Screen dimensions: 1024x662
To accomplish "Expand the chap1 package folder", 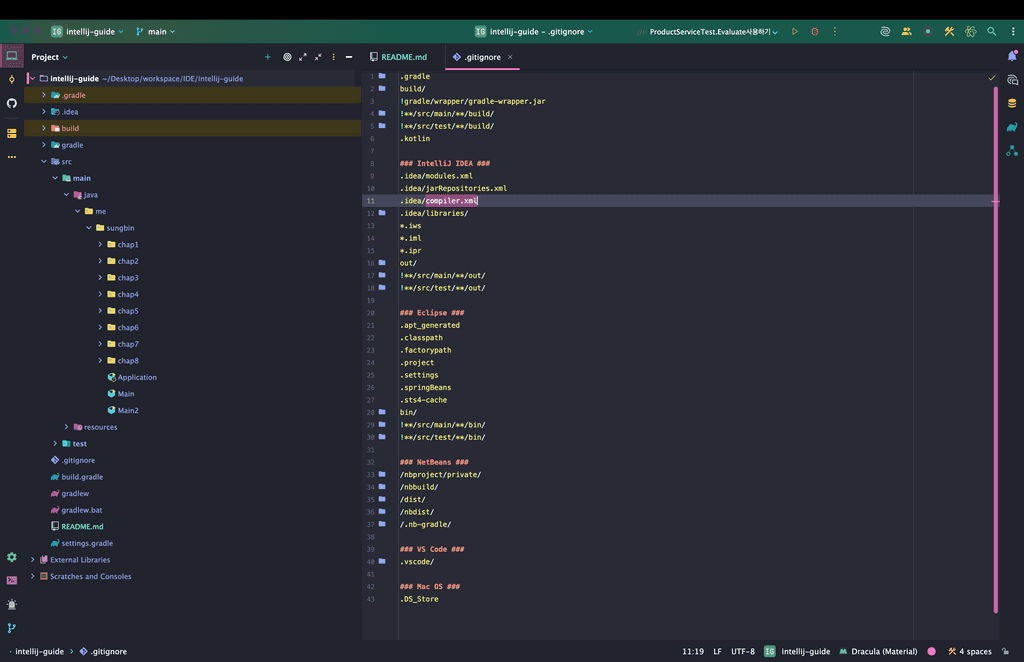I will point(100,245).
